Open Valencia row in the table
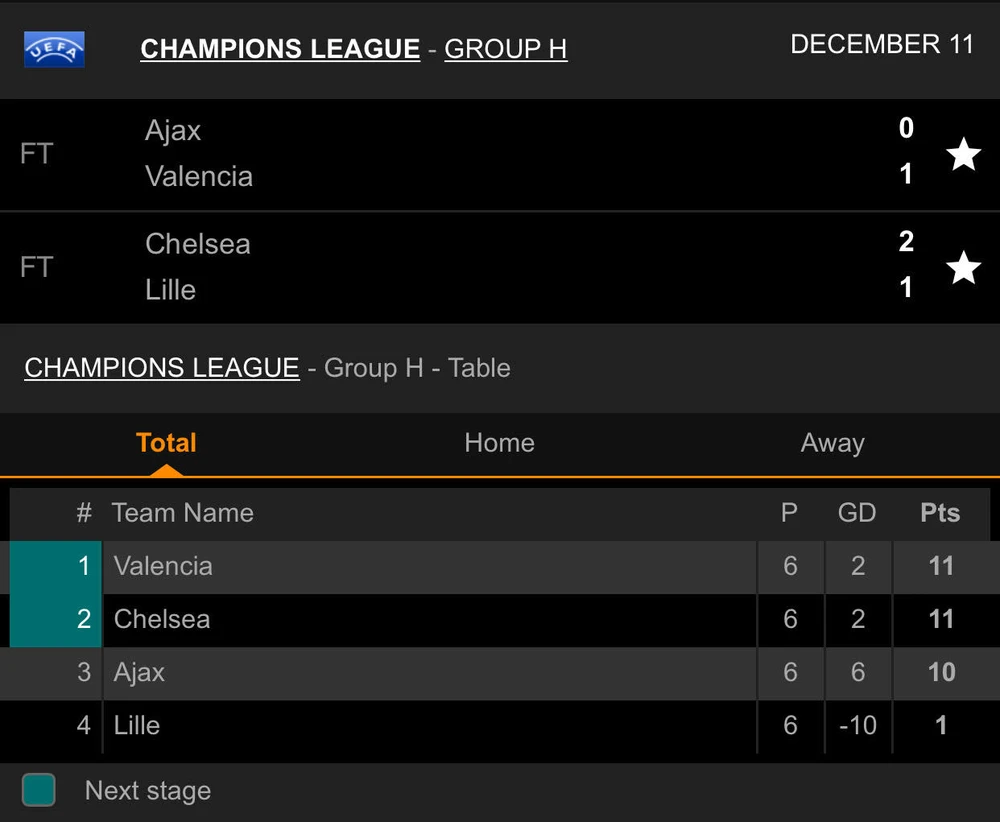 point(163,566)
